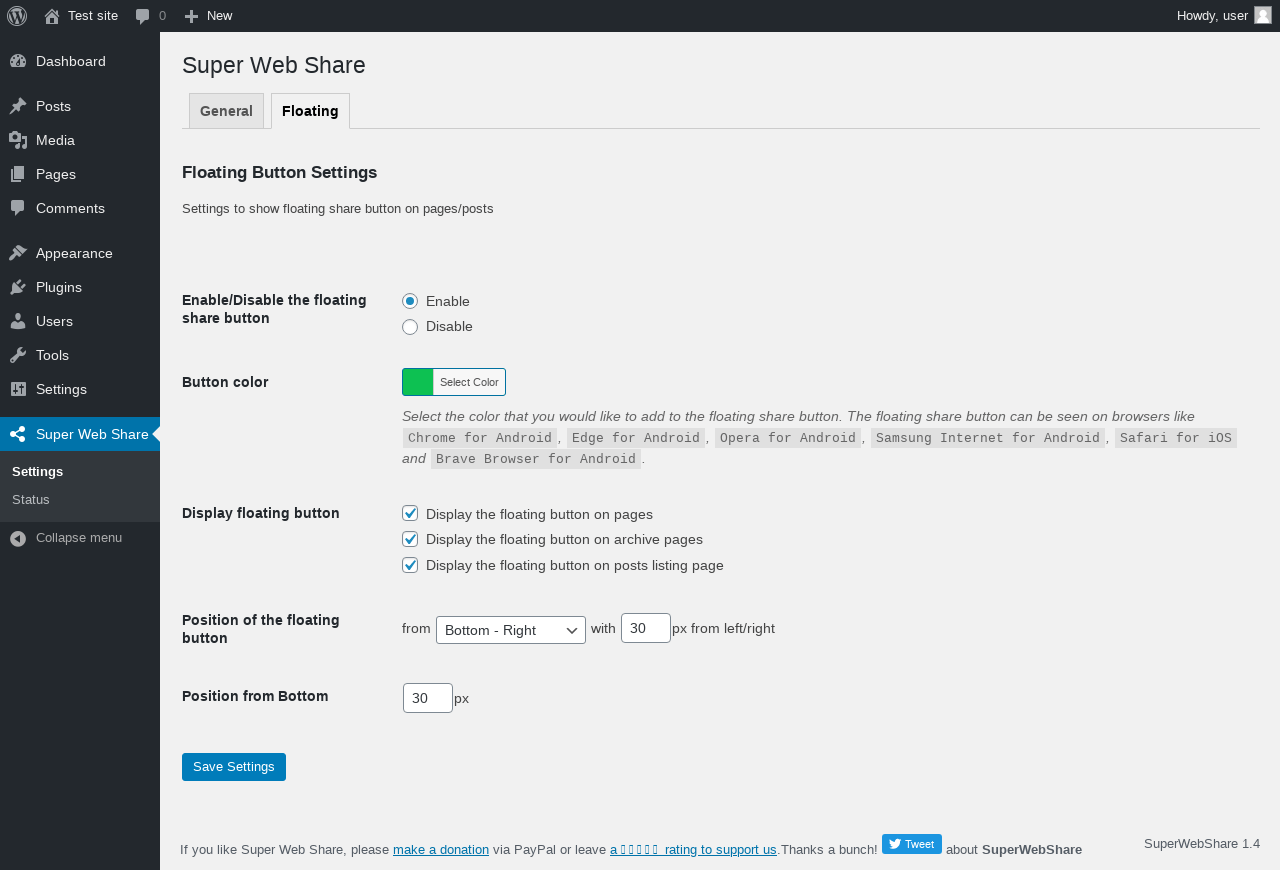Open the Comments sidebar menu item
This screenshot has width=1280, height=870.
click(80, 208)
